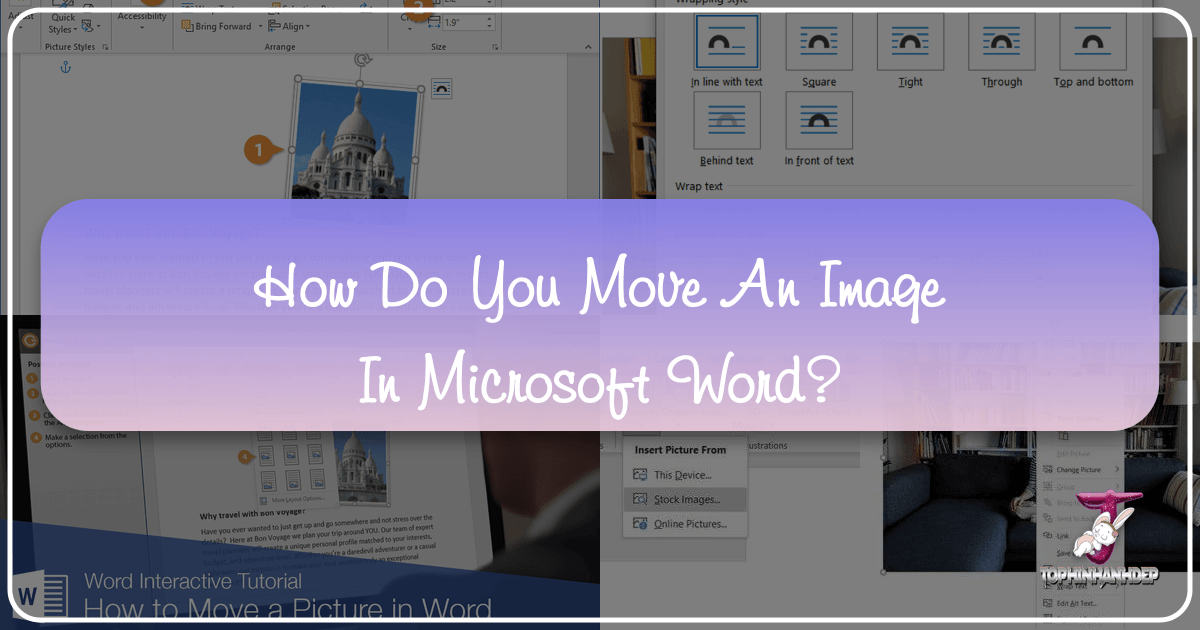The image size is (1200, 630).
Task: Select the In line with text wrapping icon
Action: (726, 43)
